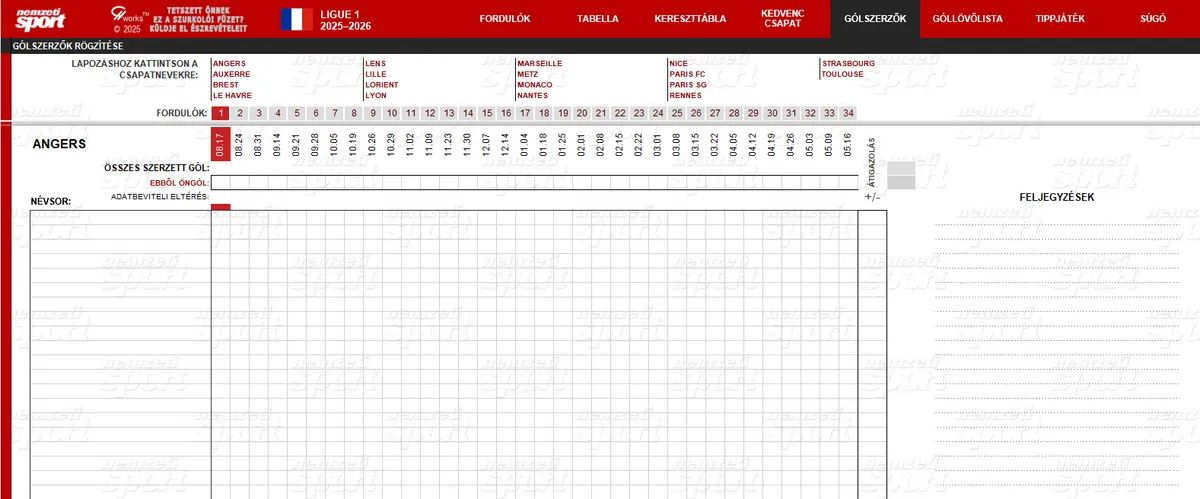Select round 12 button
Screen dimensions: 1200x499
click(429, 113)
